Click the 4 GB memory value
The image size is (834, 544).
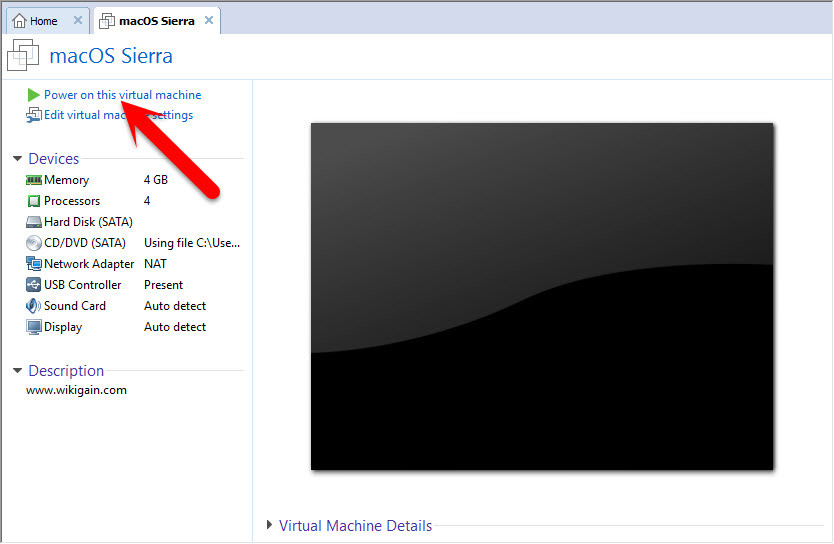pyautogui.click(x=156, y=180)
